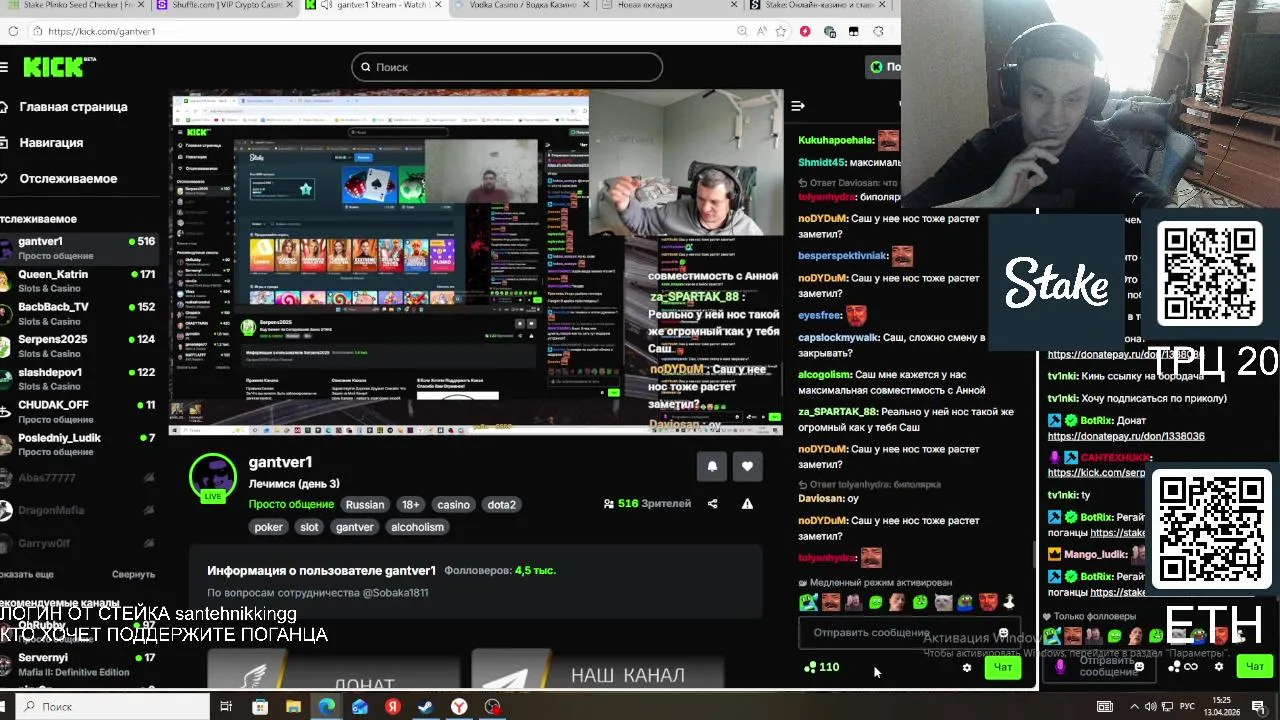
Task: Open recommended channel Servernyi
Action: (x=78, y=664)
